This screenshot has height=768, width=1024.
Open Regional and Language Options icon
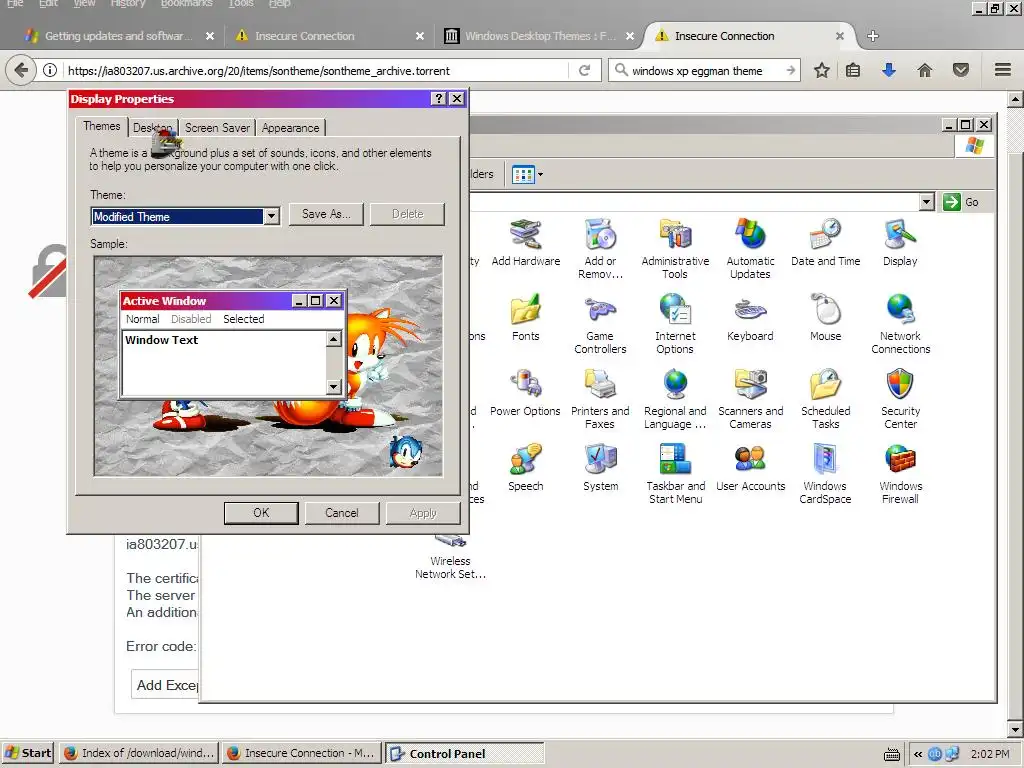coord(675,399)
